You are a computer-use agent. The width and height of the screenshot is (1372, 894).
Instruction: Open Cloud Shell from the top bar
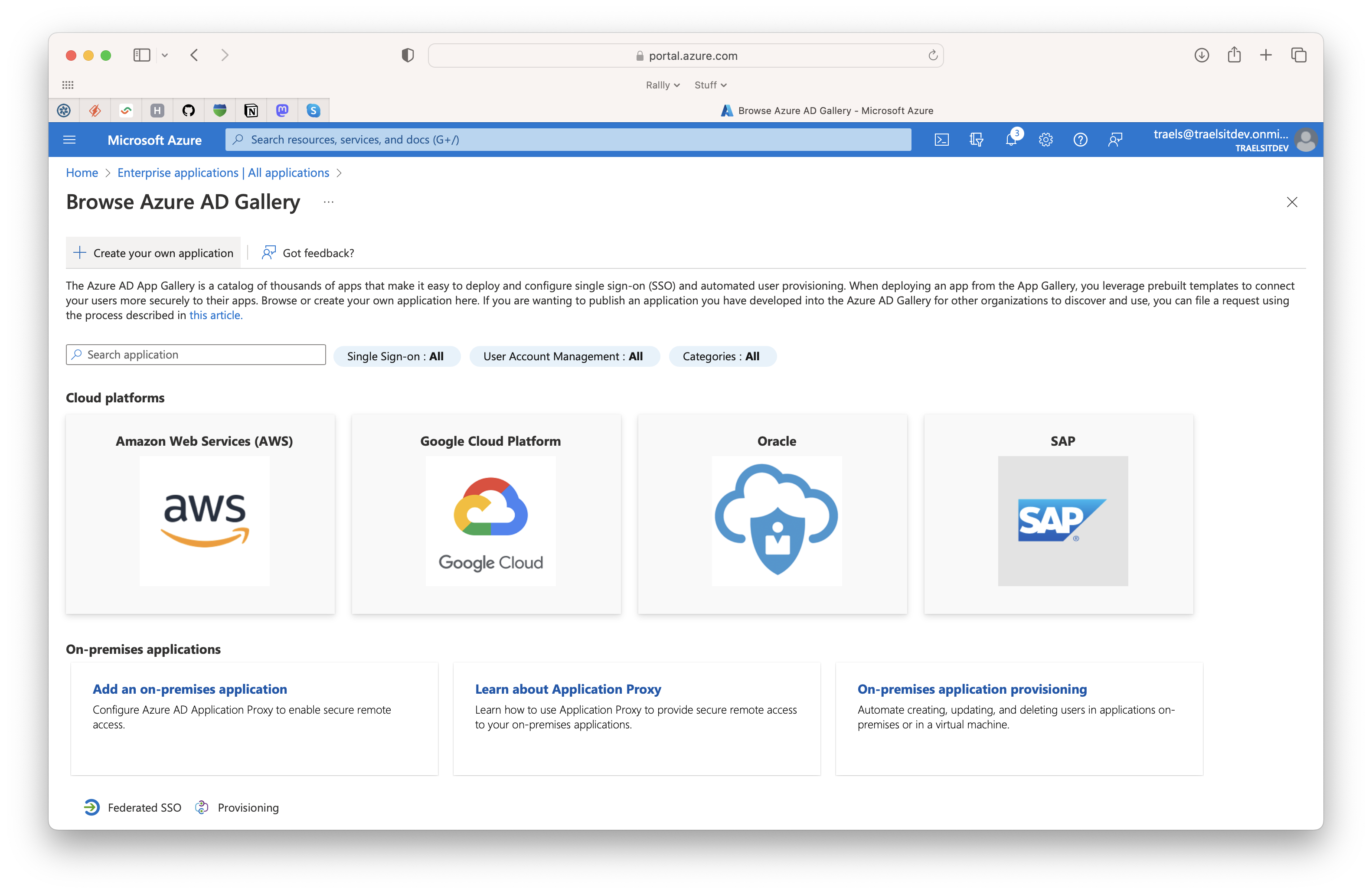coord(941,140)
